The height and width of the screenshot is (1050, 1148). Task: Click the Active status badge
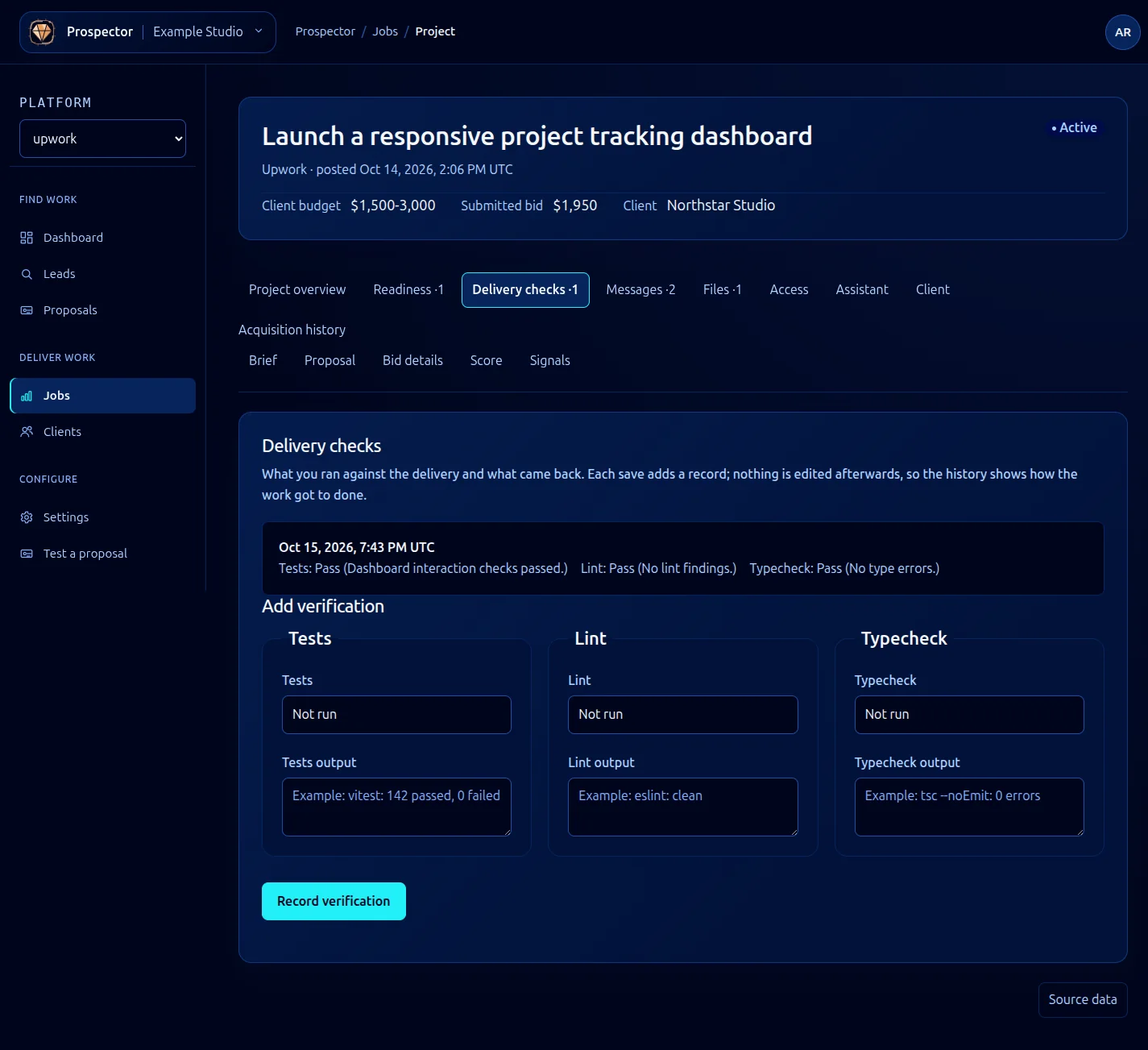click(x=1074, y=128)
